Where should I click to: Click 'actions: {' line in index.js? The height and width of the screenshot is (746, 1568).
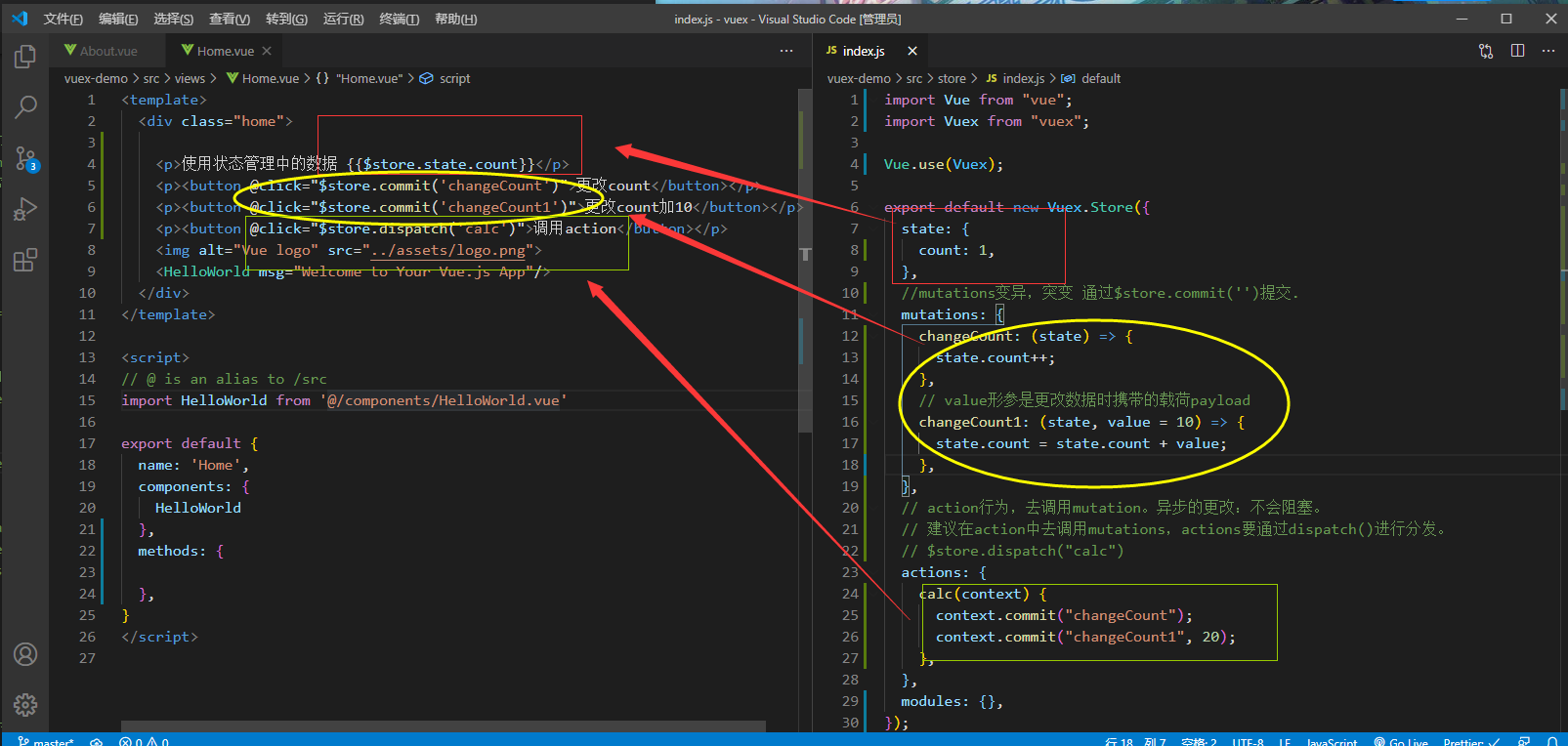[944, 572]
